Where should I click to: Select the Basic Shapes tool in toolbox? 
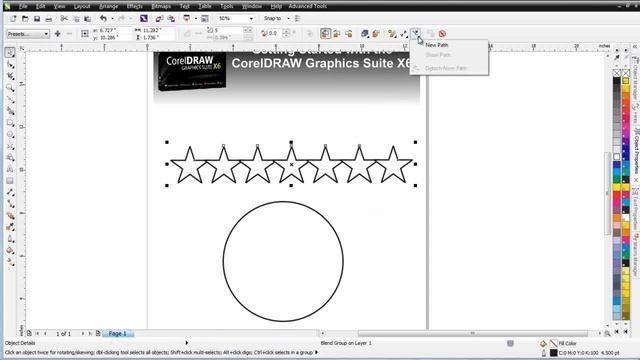[x=10, y=158]
